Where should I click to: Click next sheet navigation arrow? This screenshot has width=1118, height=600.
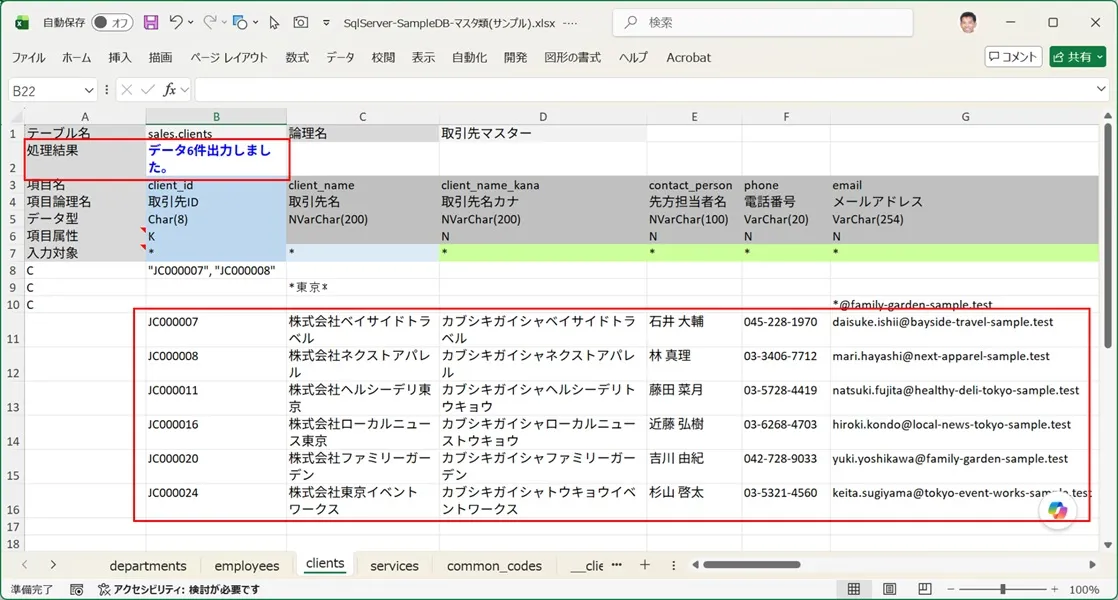[53, 564]
